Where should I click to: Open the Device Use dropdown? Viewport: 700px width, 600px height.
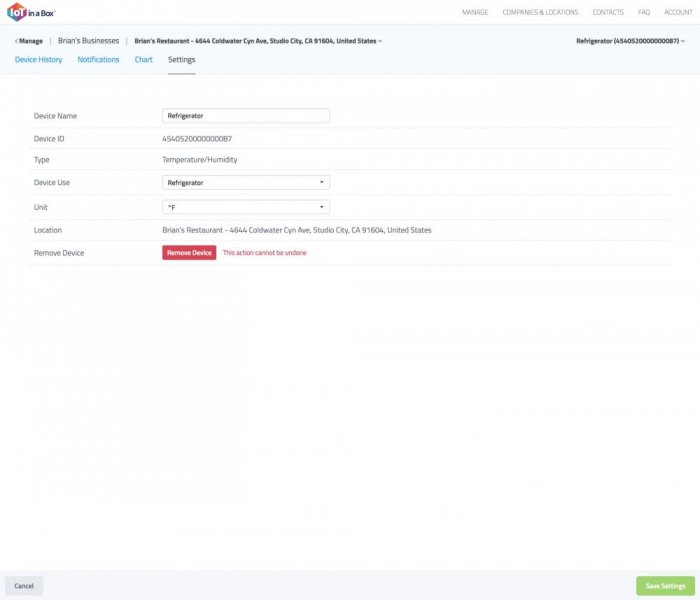click(246, 183)
